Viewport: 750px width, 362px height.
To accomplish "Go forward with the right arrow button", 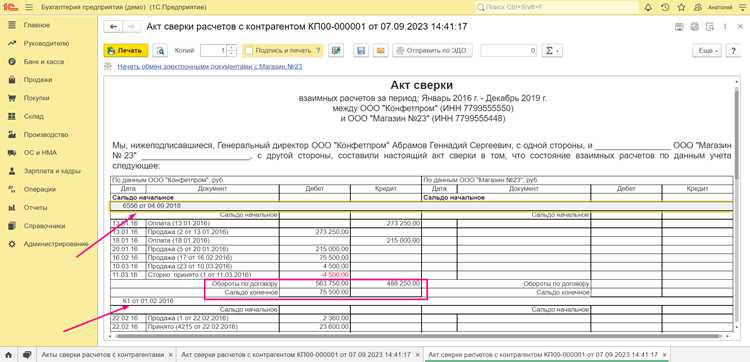I will 132,27.
